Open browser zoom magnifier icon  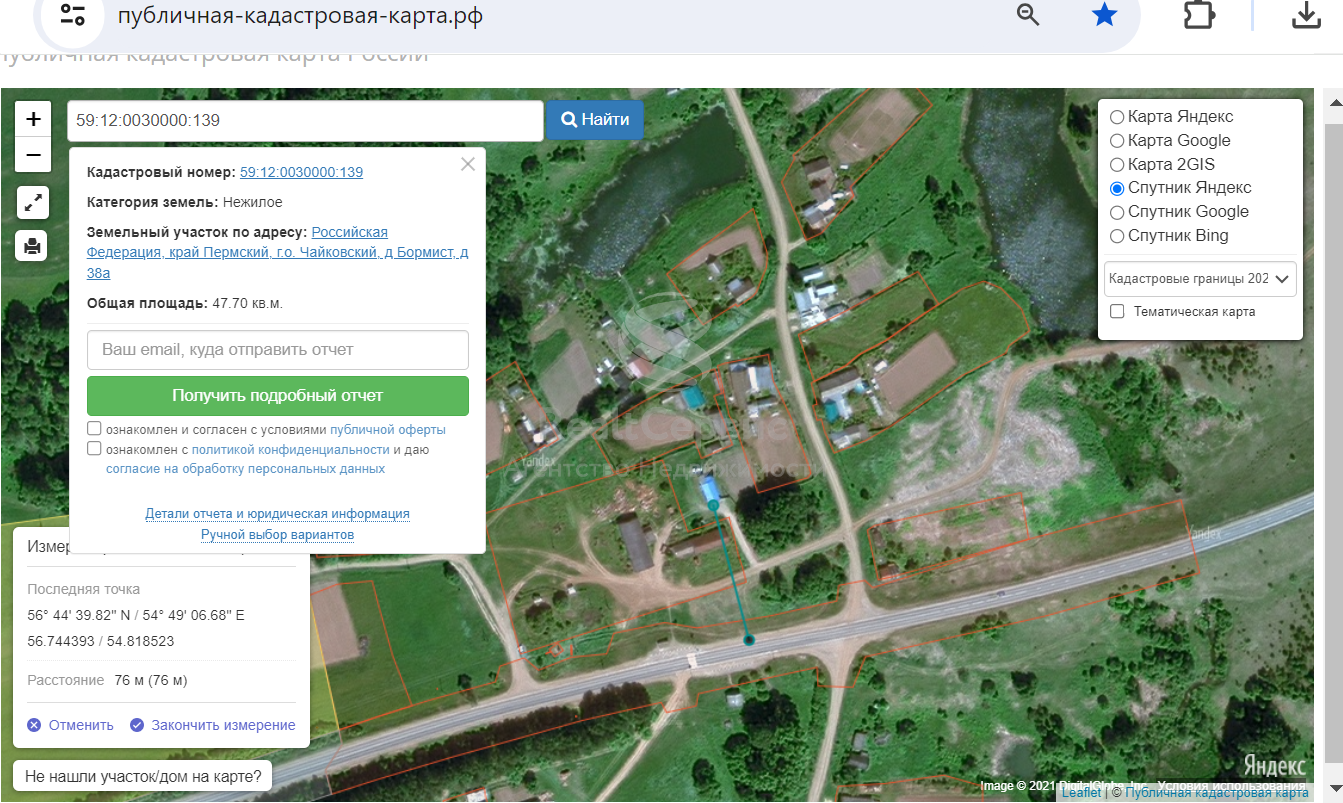1028,14
